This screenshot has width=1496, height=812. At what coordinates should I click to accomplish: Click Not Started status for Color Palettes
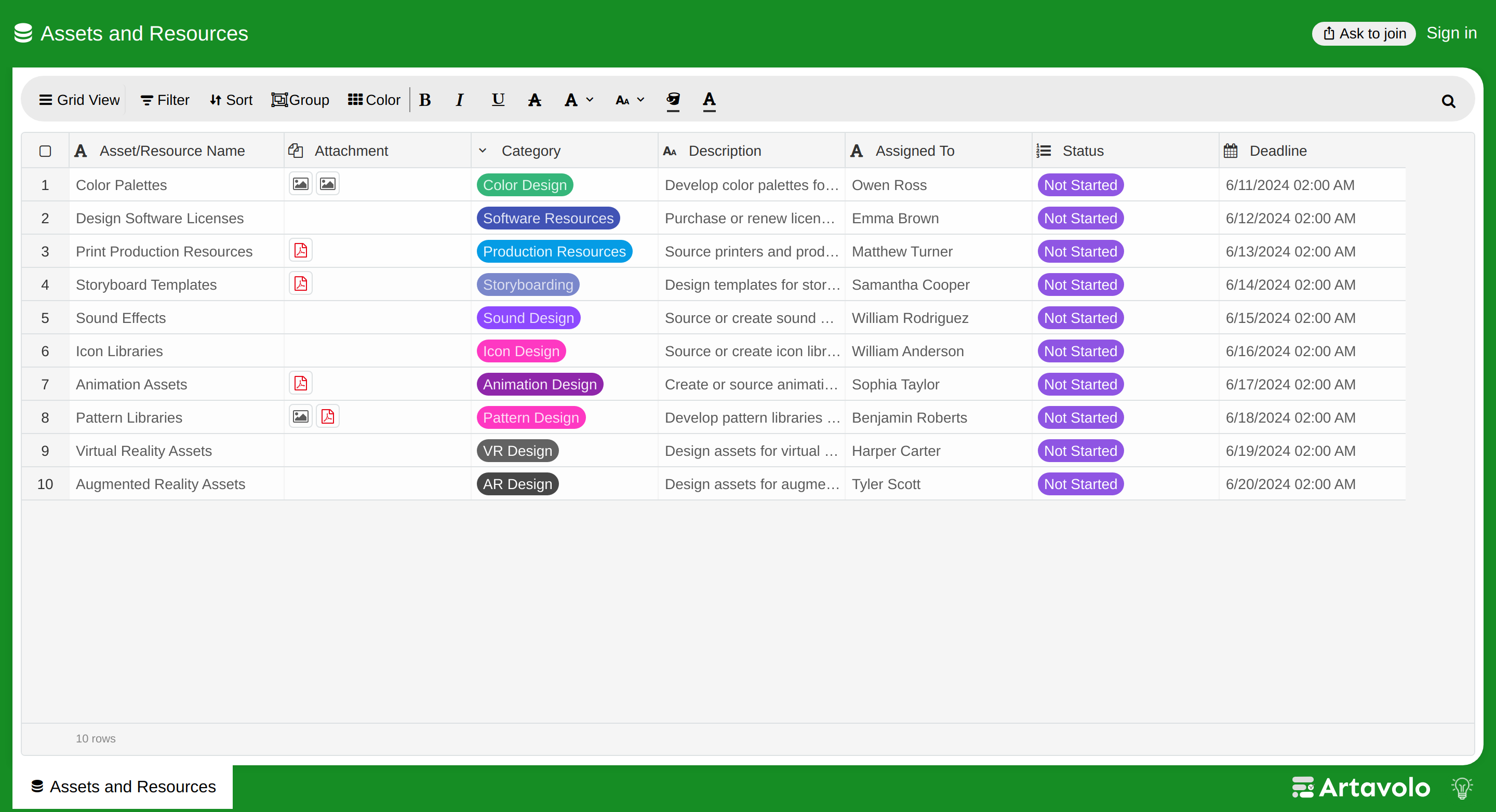(1080, 185)
